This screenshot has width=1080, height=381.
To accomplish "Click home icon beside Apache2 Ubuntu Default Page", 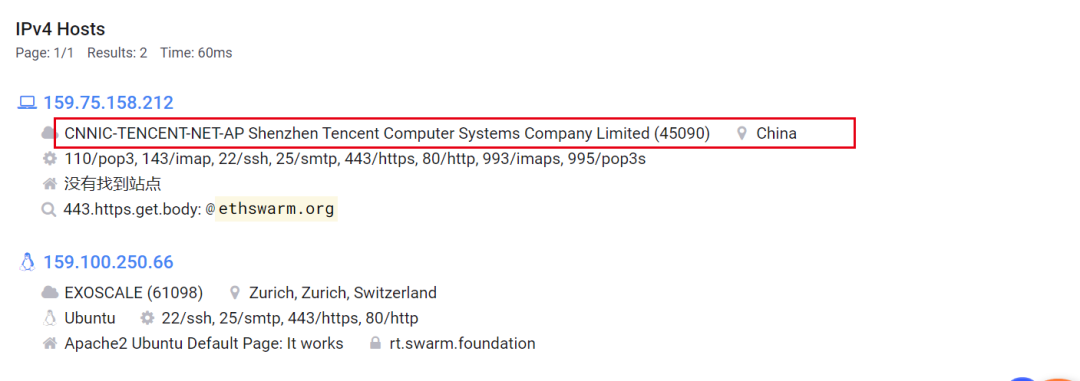I will (x=50, y=342).
